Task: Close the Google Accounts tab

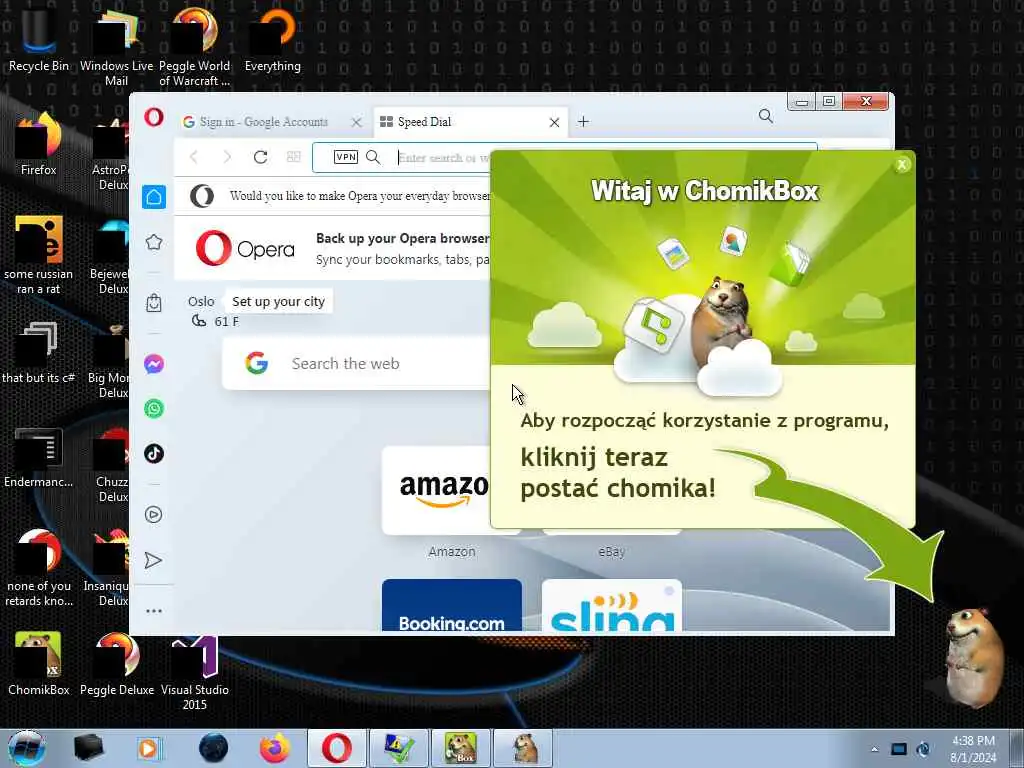Action: [x=356, y=122]
